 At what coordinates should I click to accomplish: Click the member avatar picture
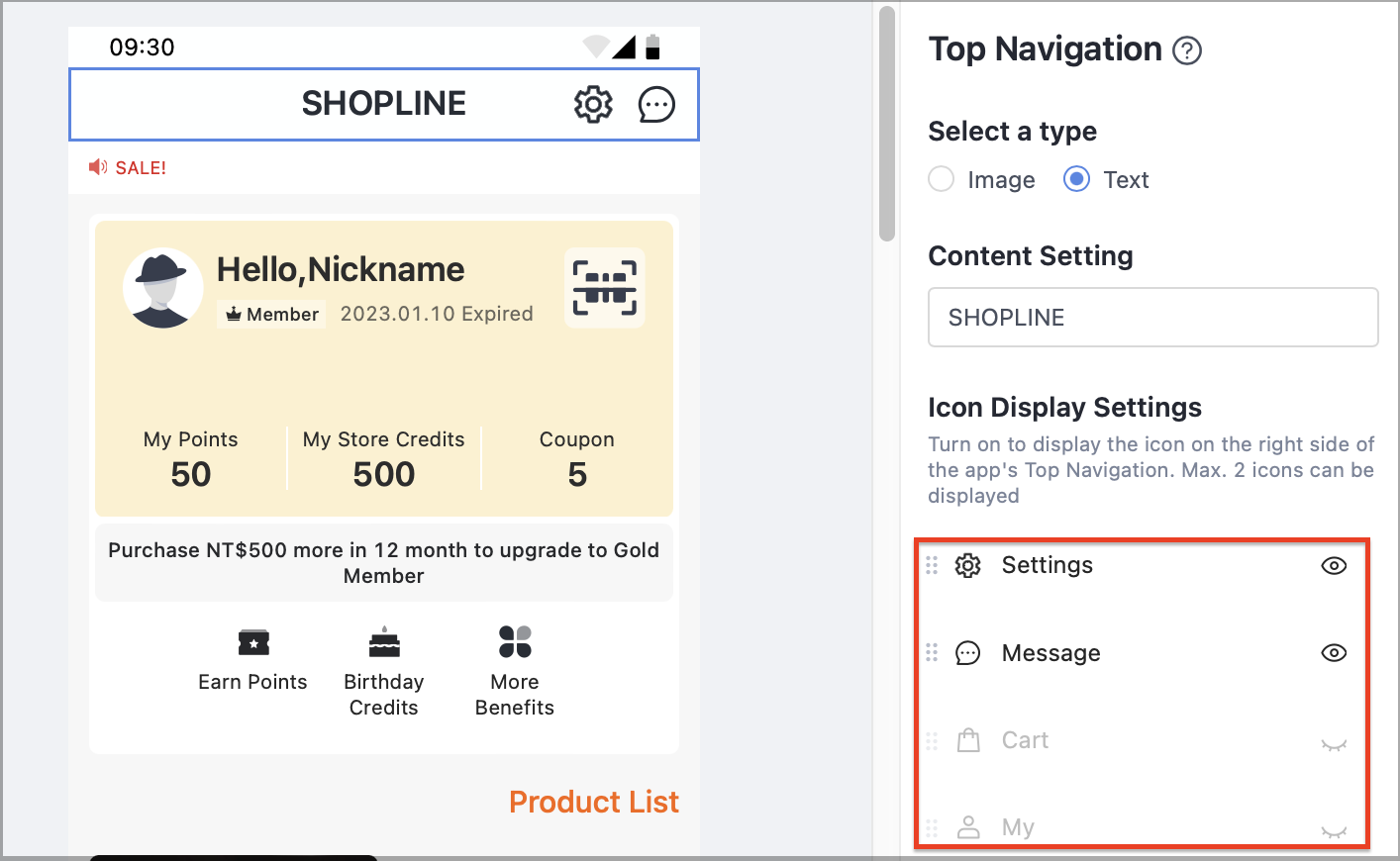[162, 288]
